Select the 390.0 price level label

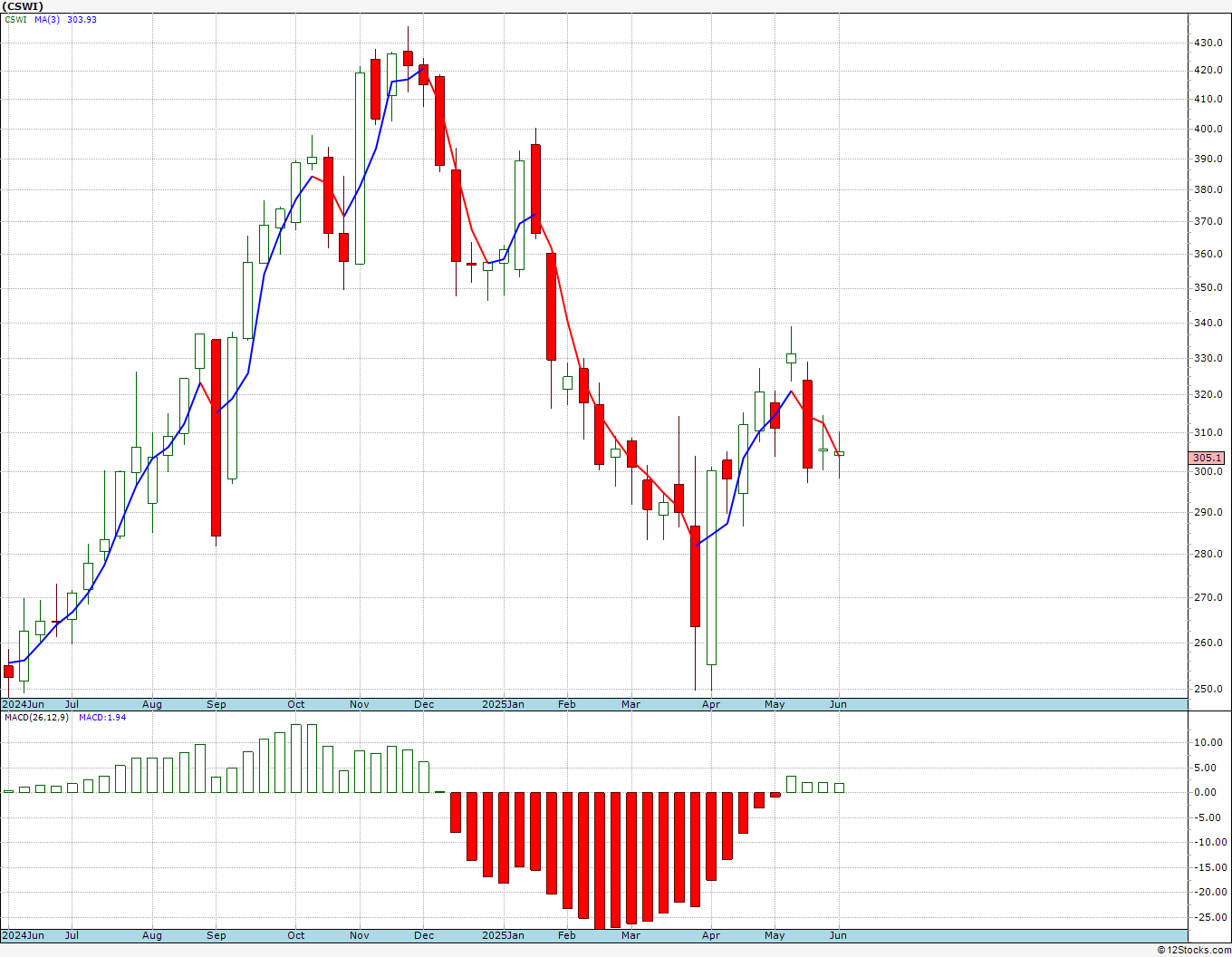click(1208, 159)
